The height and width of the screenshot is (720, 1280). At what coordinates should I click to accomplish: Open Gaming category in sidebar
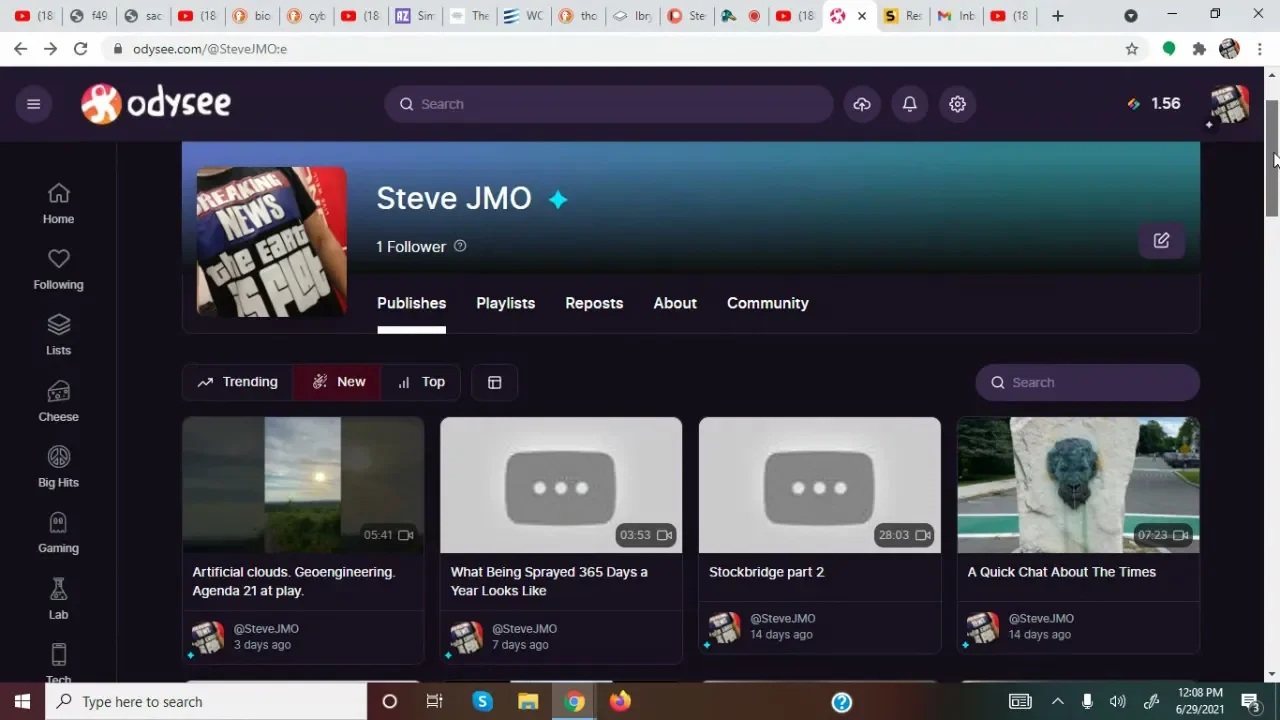point(58,533)
